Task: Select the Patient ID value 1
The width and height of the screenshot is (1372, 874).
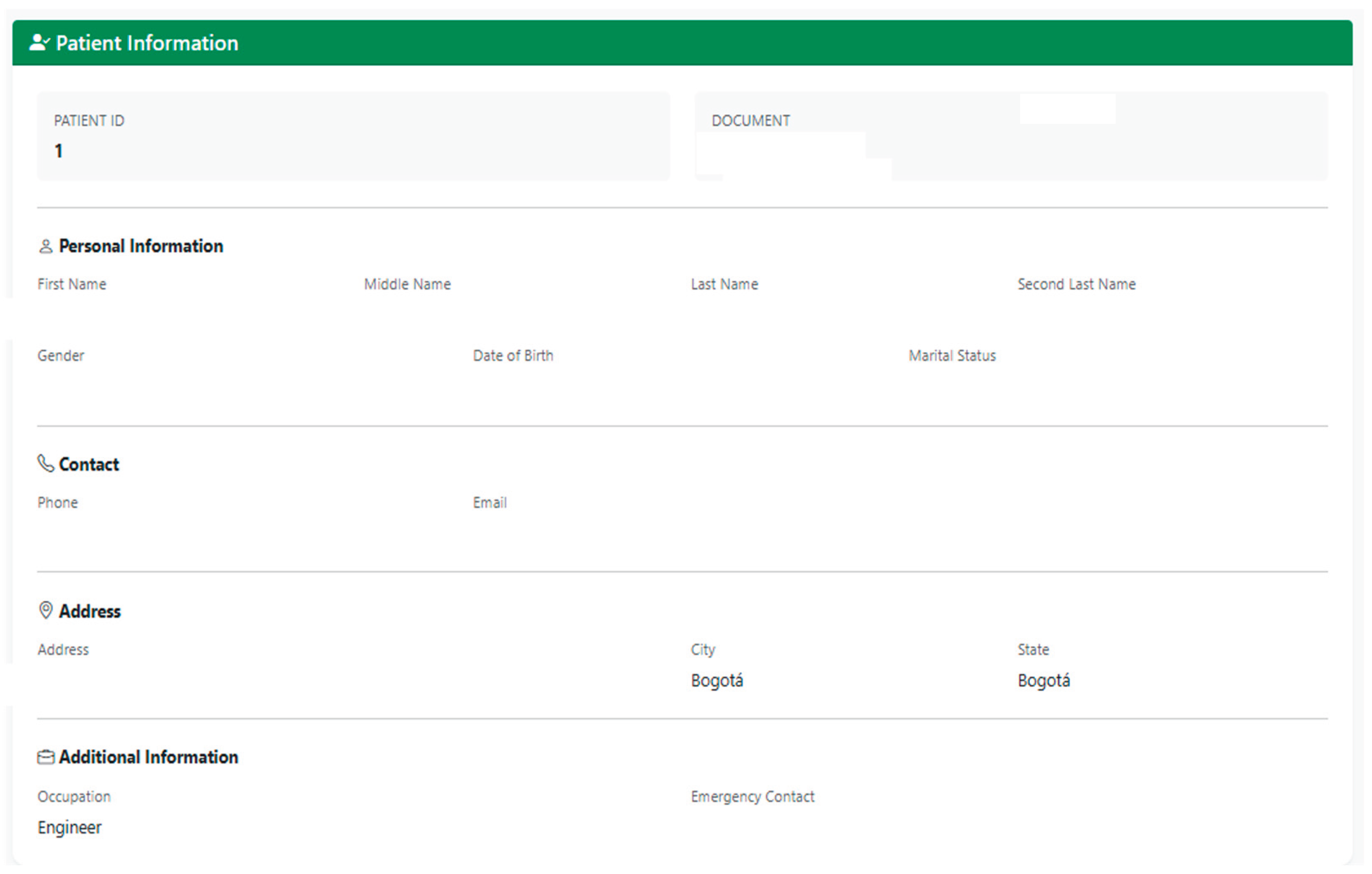Action: pos(58,151)
